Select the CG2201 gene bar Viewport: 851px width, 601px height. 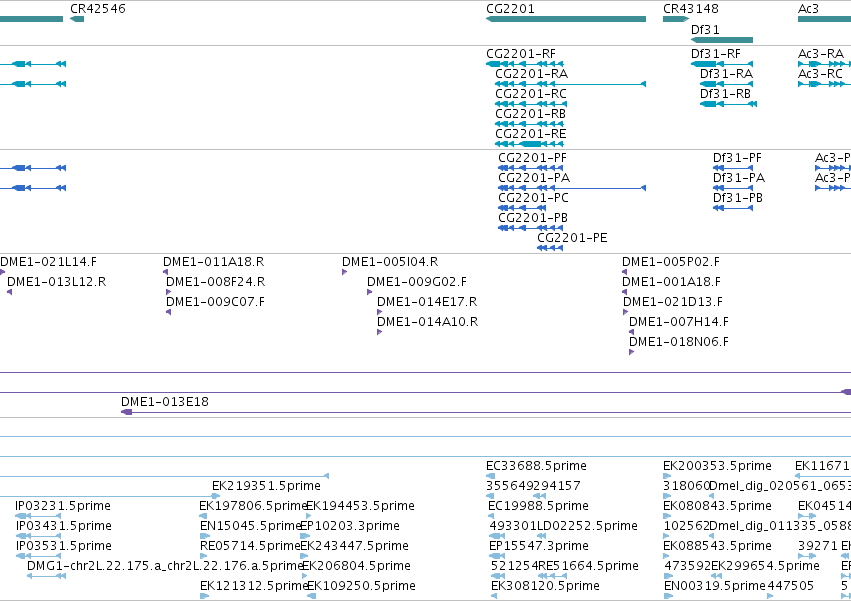566,19
